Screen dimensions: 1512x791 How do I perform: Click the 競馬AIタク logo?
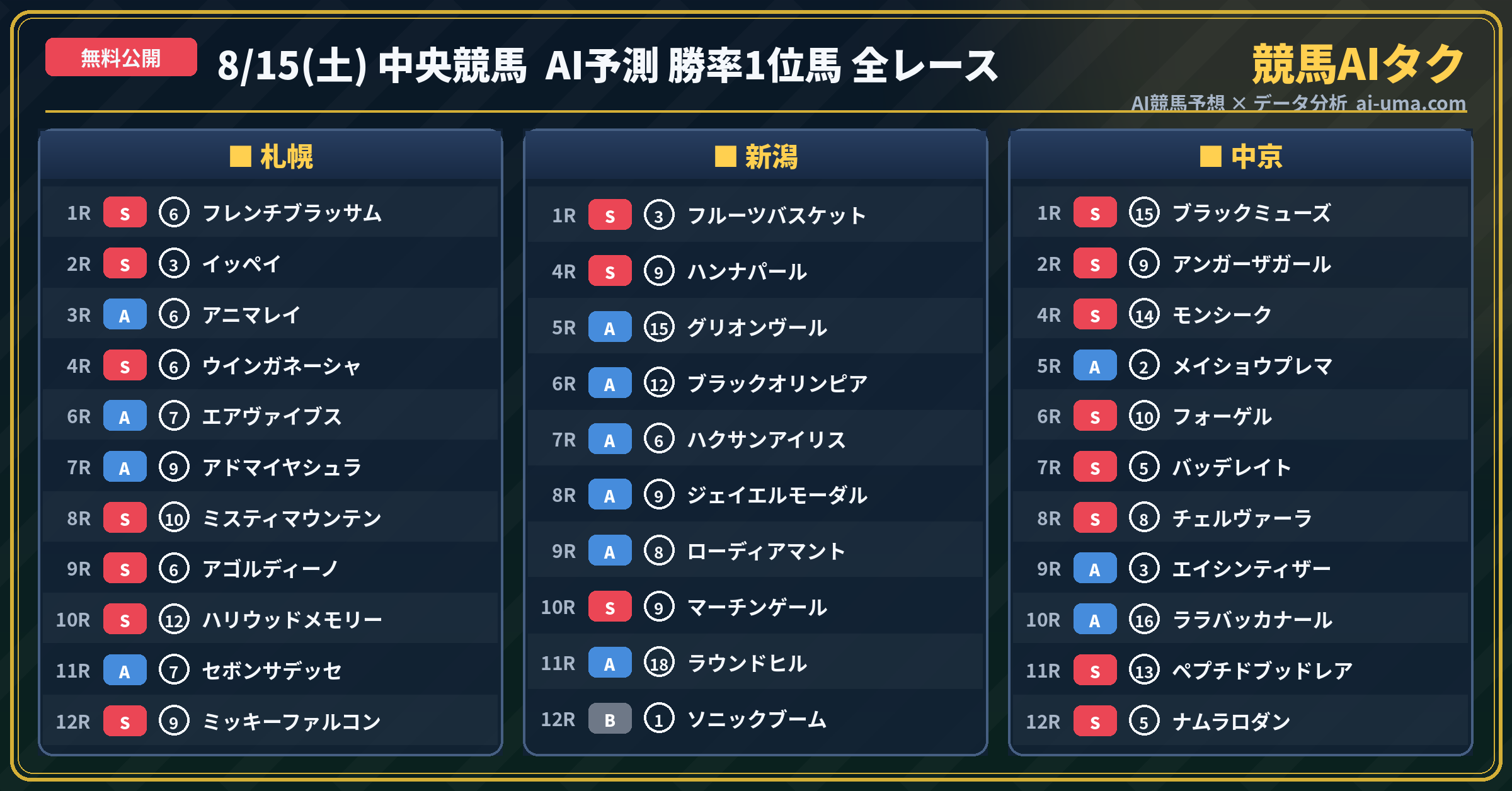1358,64
